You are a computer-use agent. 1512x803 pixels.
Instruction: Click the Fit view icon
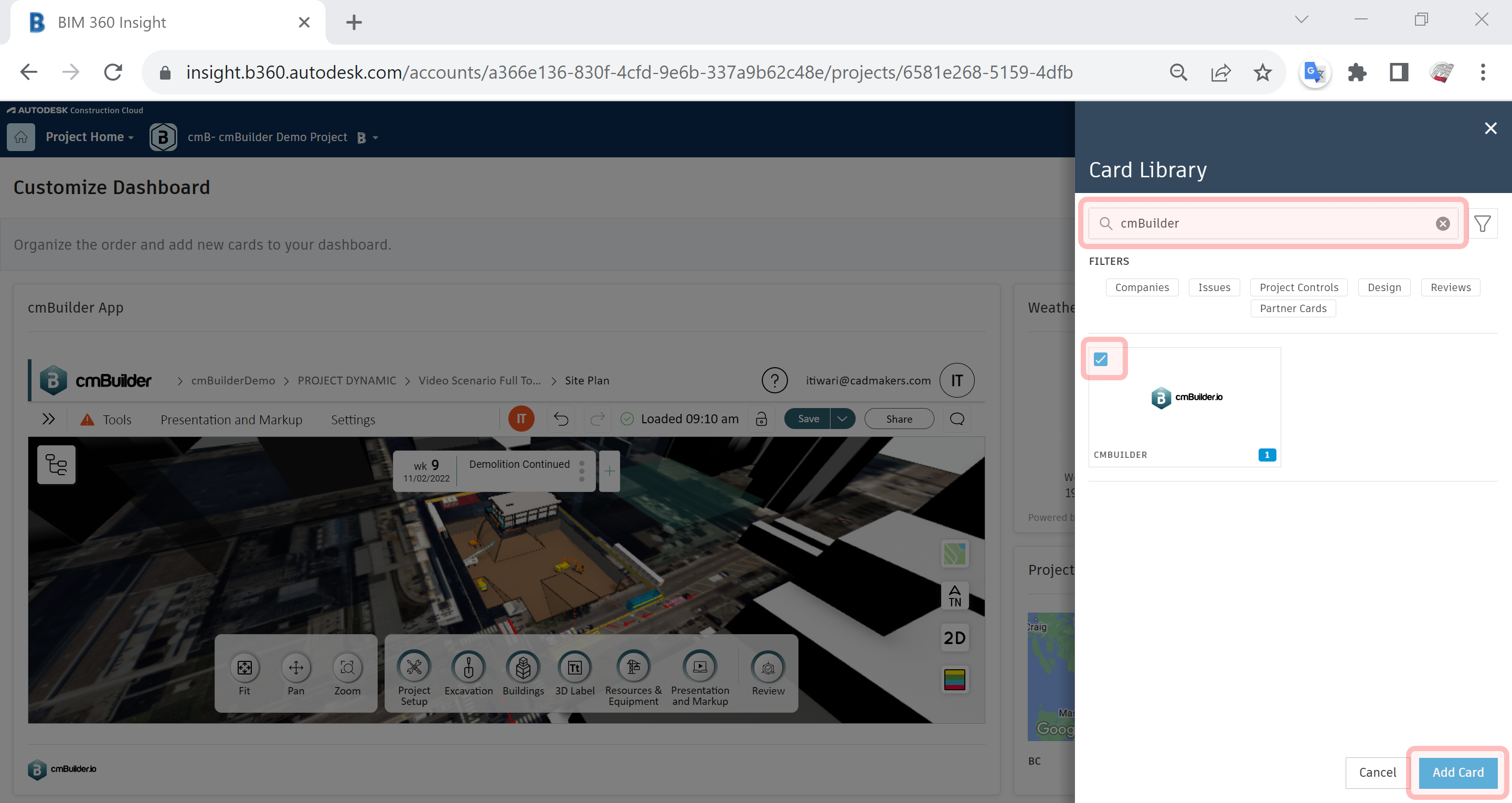[x=244, y=667]
